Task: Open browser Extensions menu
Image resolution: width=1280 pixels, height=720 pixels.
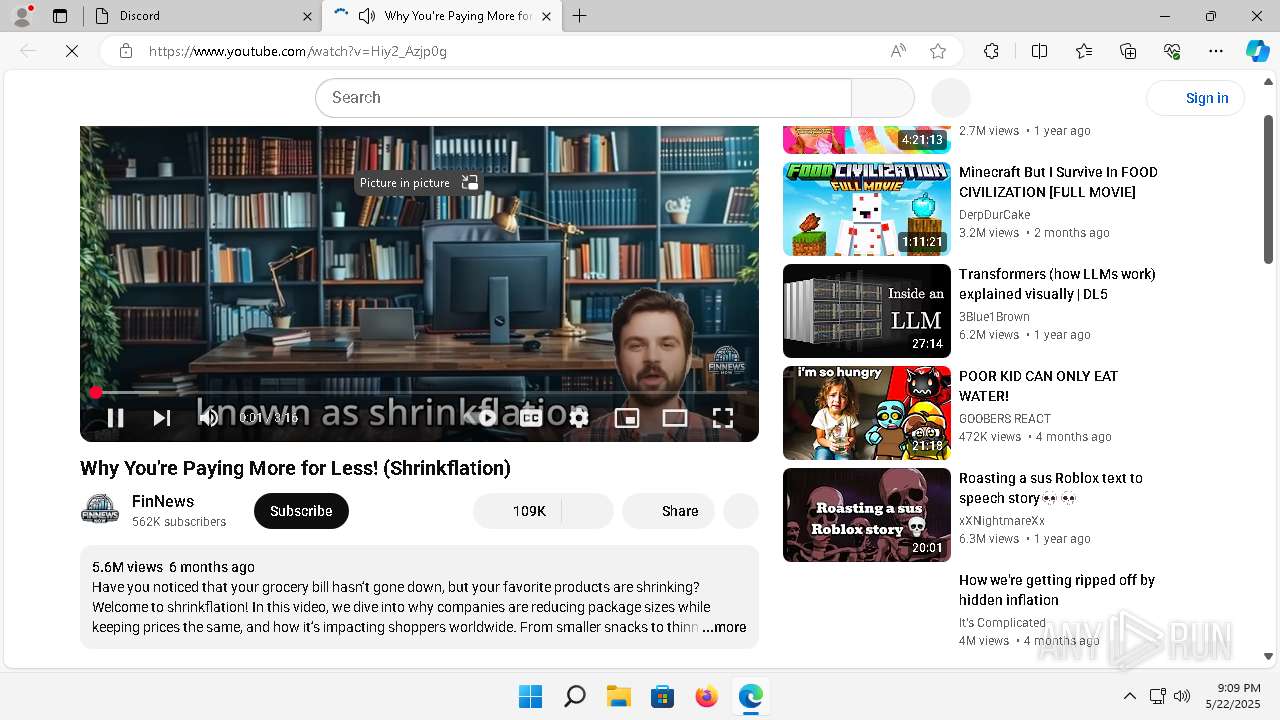Action: click(x=991, y=51)
